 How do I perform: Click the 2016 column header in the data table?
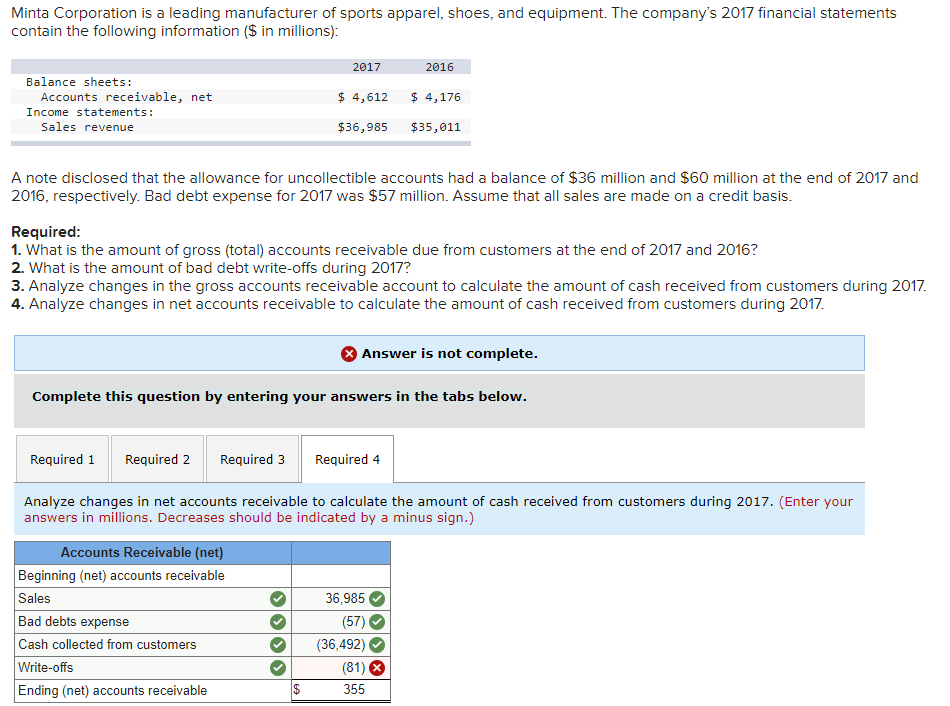point(439,67)
